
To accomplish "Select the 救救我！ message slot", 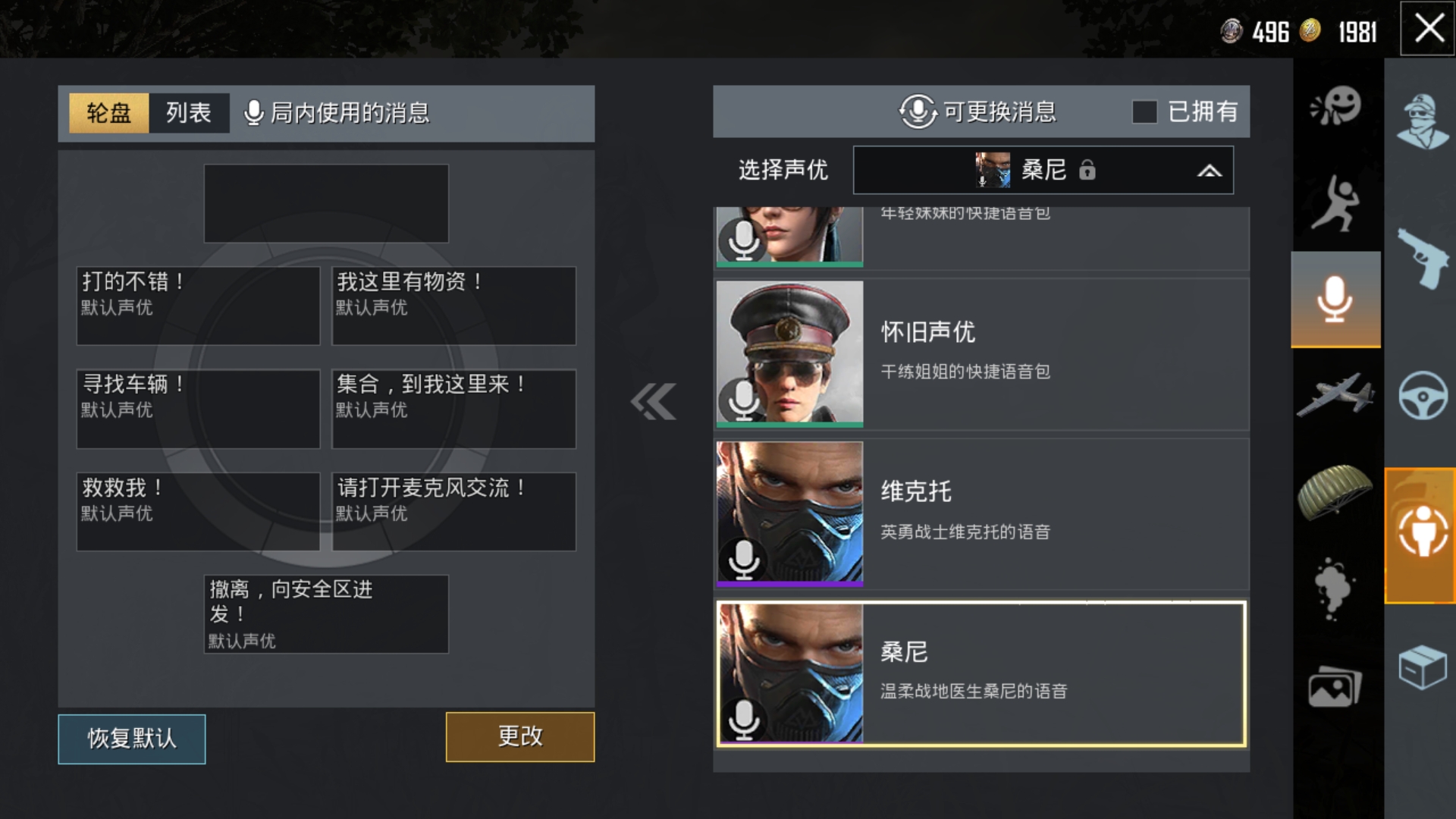I will 198,511.
